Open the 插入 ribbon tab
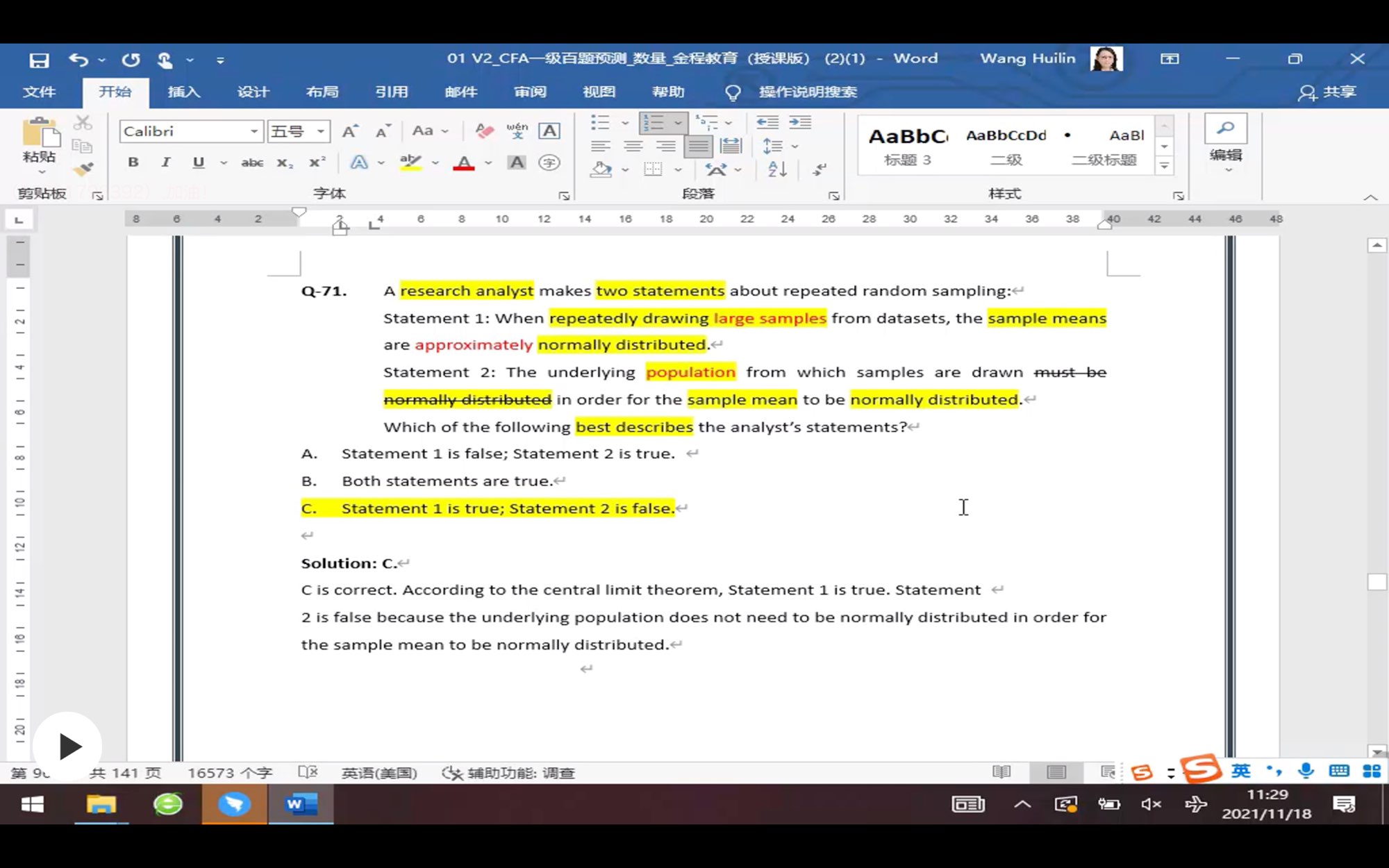Screen dimensions: 1389x868 pos(184,92)
